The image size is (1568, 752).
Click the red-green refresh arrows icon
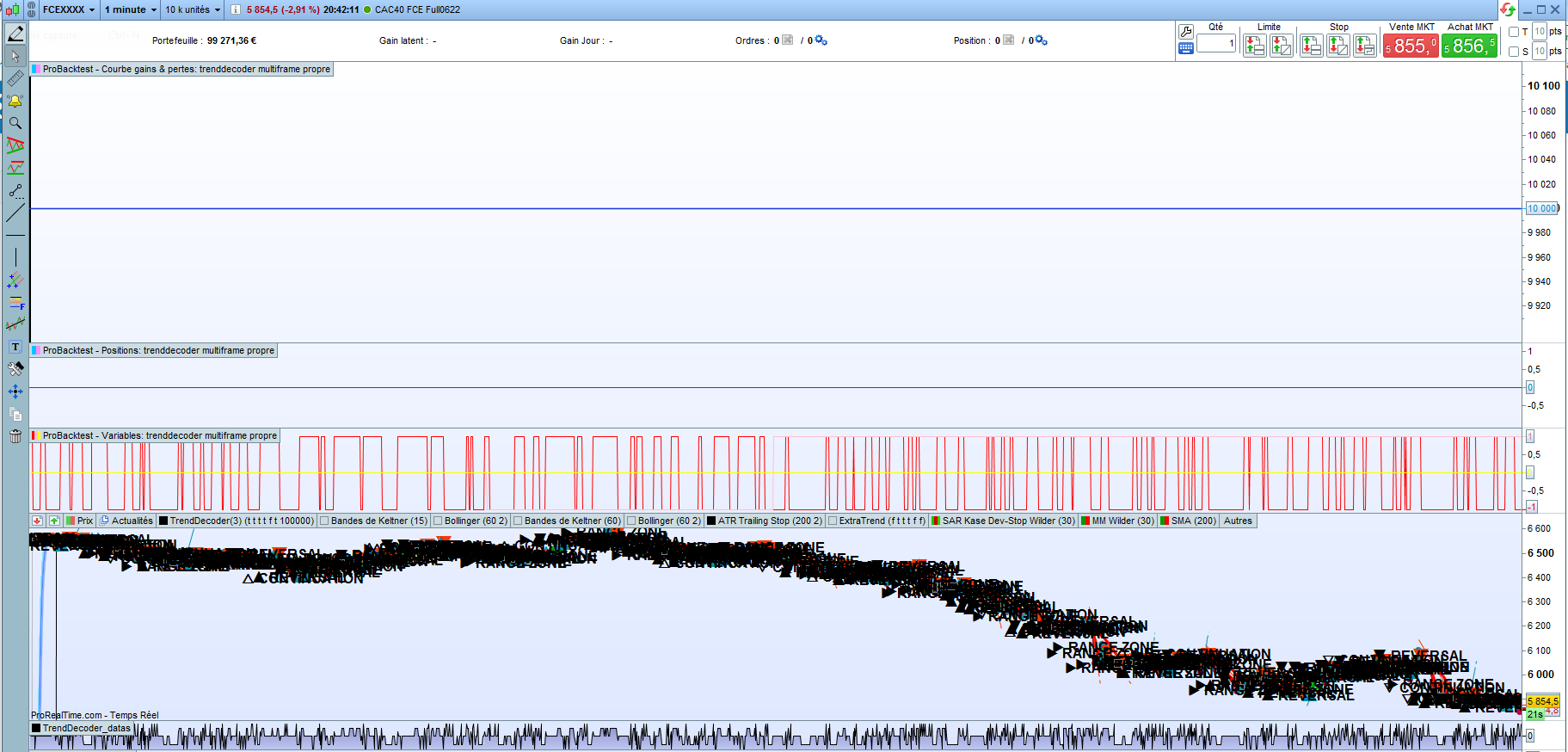tap(1508, 9)
